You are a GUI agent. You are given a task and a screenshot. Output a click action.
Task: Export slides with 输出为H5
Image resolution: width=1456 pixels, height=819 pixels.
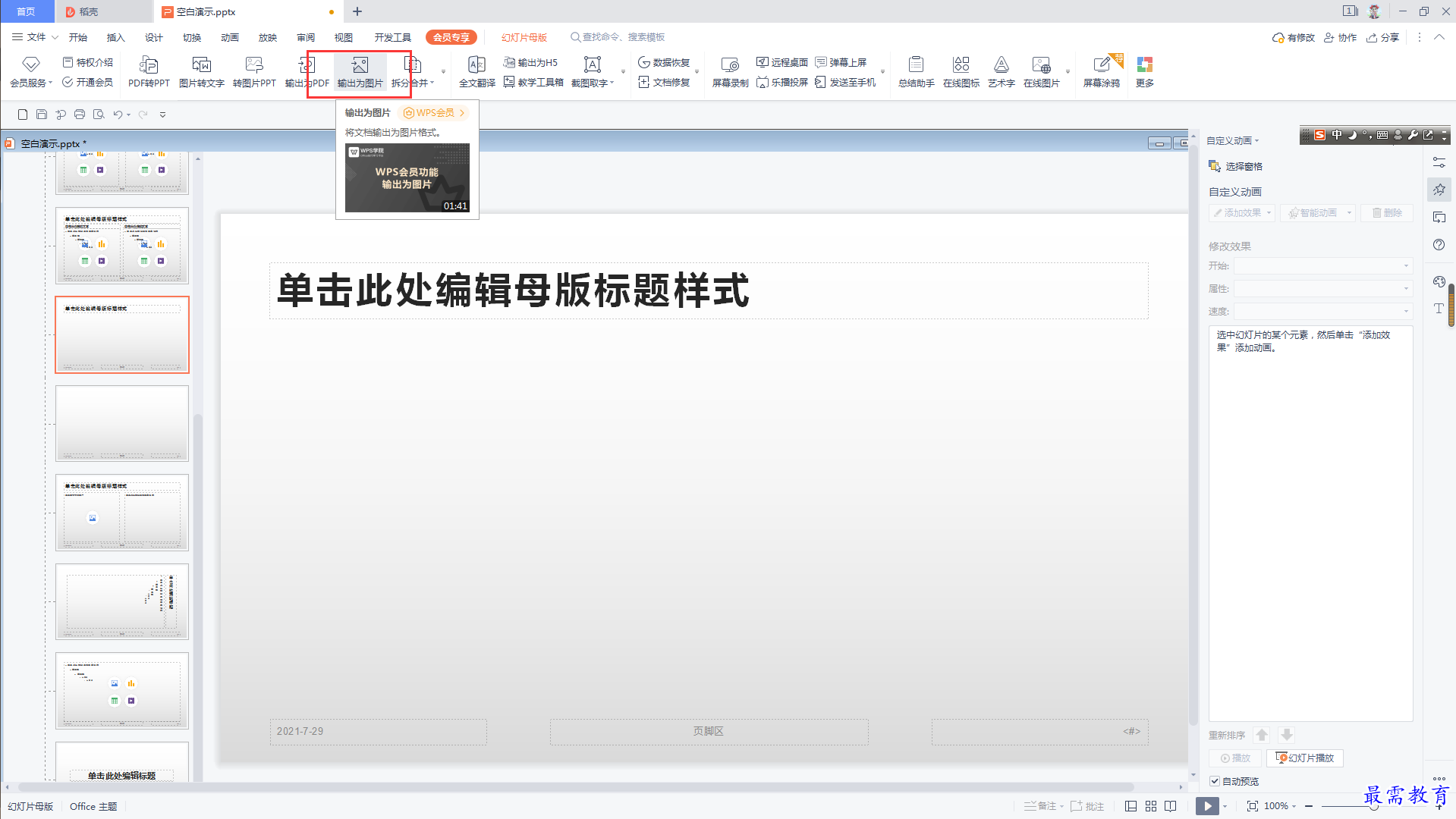coord(530,62)
